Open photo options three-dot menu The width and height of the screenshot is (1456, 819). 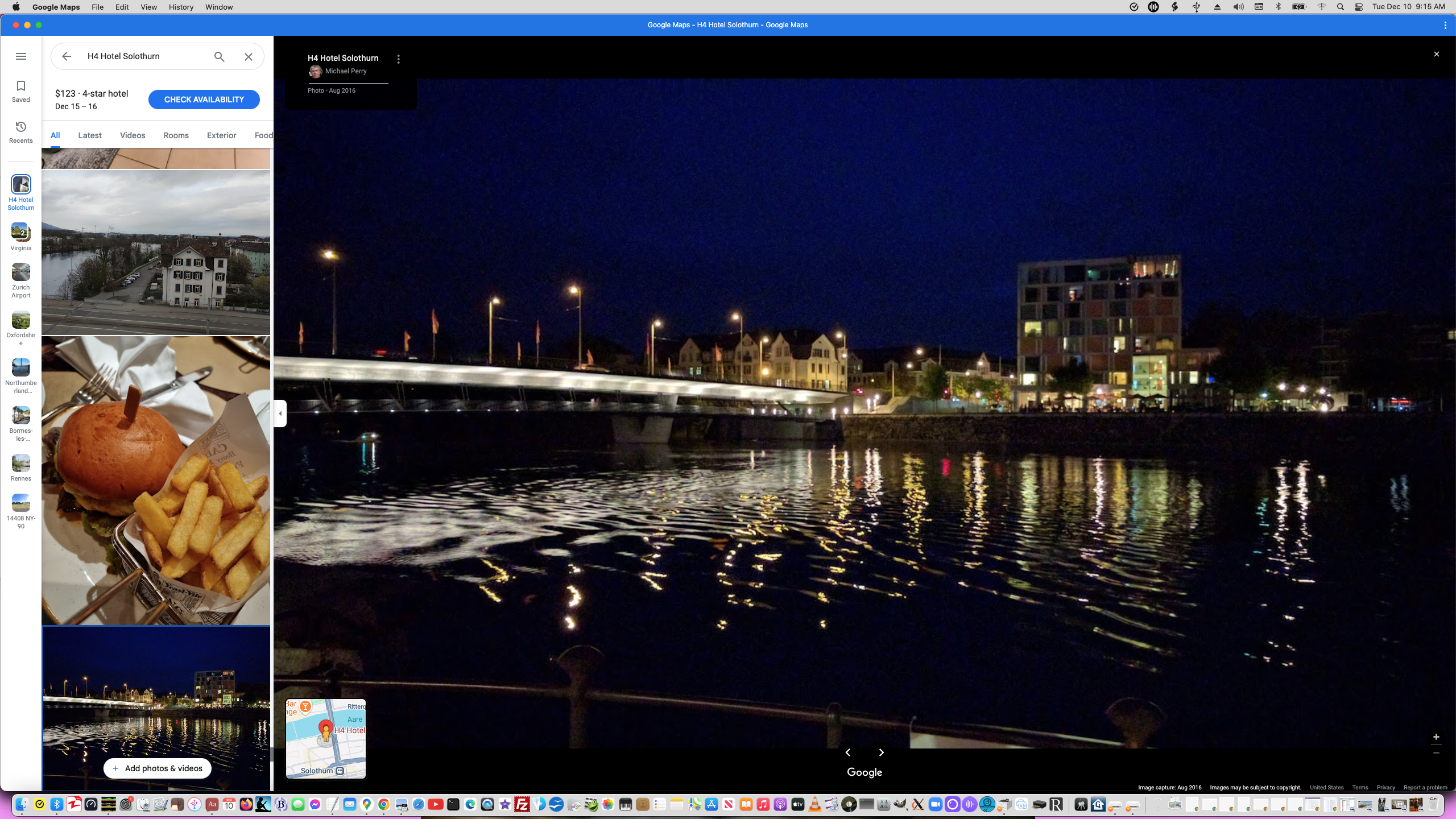point(399,59)
